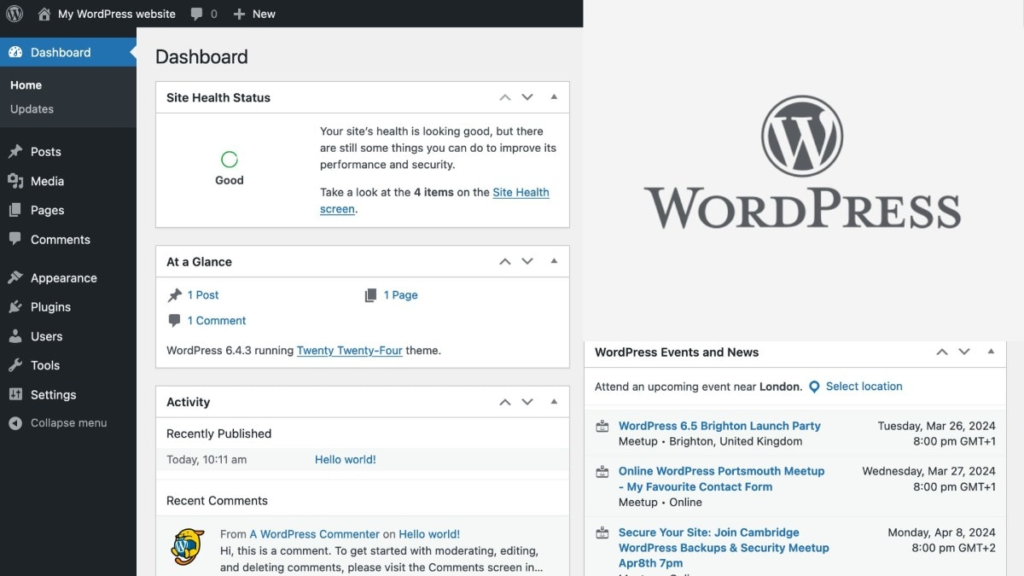Toggle the Activity panel triangle

[554, 401]
